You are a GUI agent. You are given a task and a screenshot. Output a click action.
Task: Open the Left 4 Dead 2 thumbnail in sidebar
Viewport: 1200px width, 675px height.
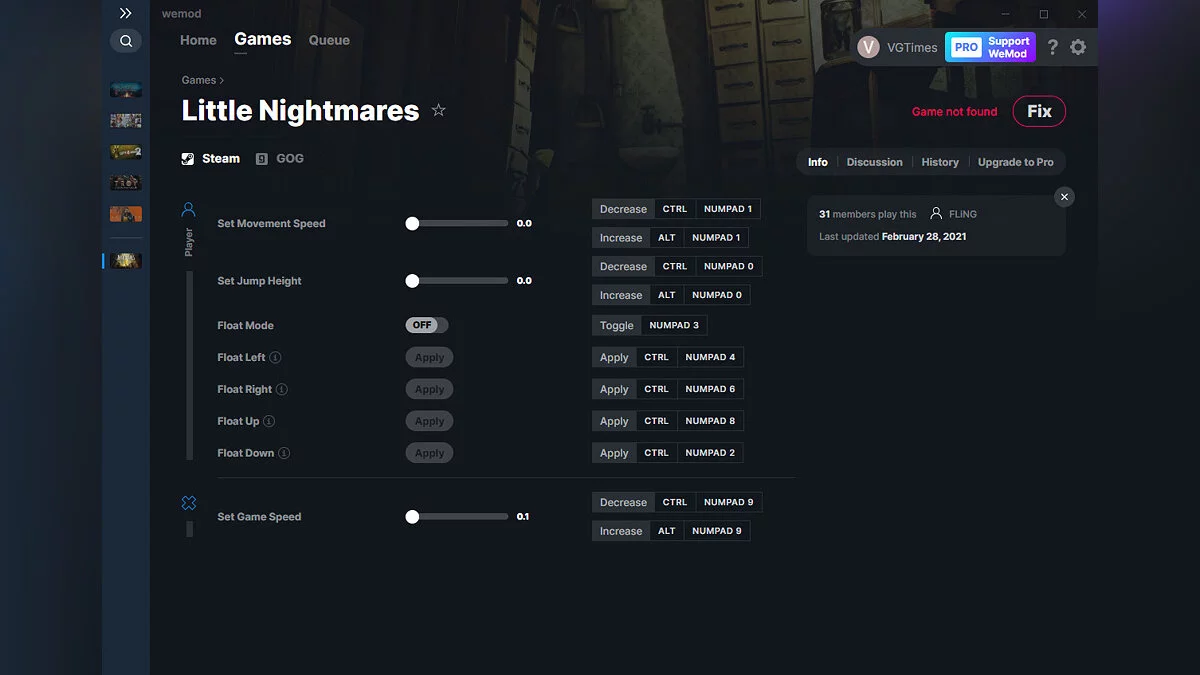tap(125, 151)
